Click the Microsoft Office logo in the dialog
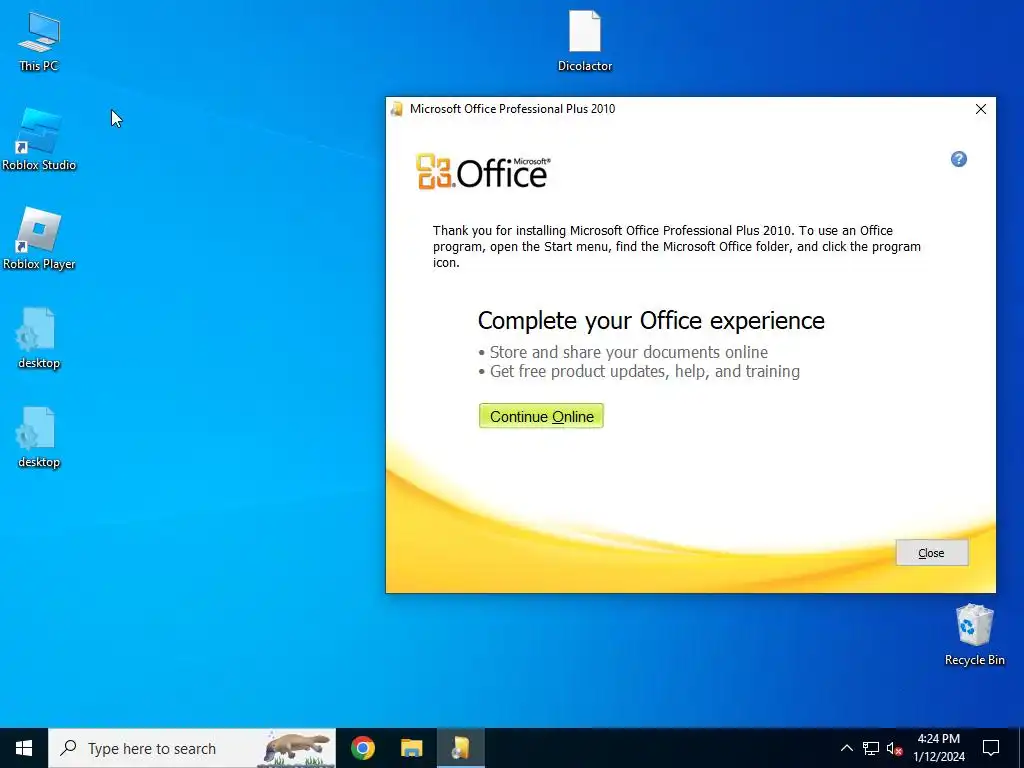This screenshot has height=768, width=1024. pos(483,172)
